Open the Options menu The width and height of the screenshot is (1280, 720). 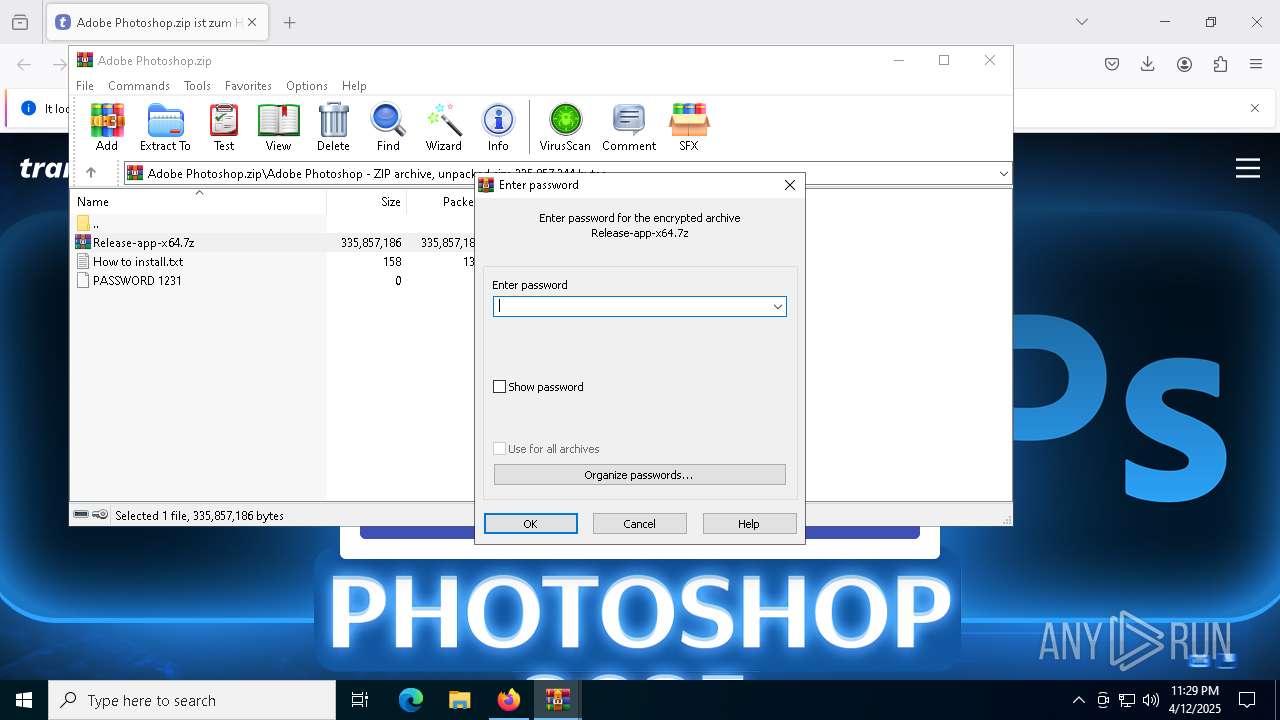tap(307, 86)
